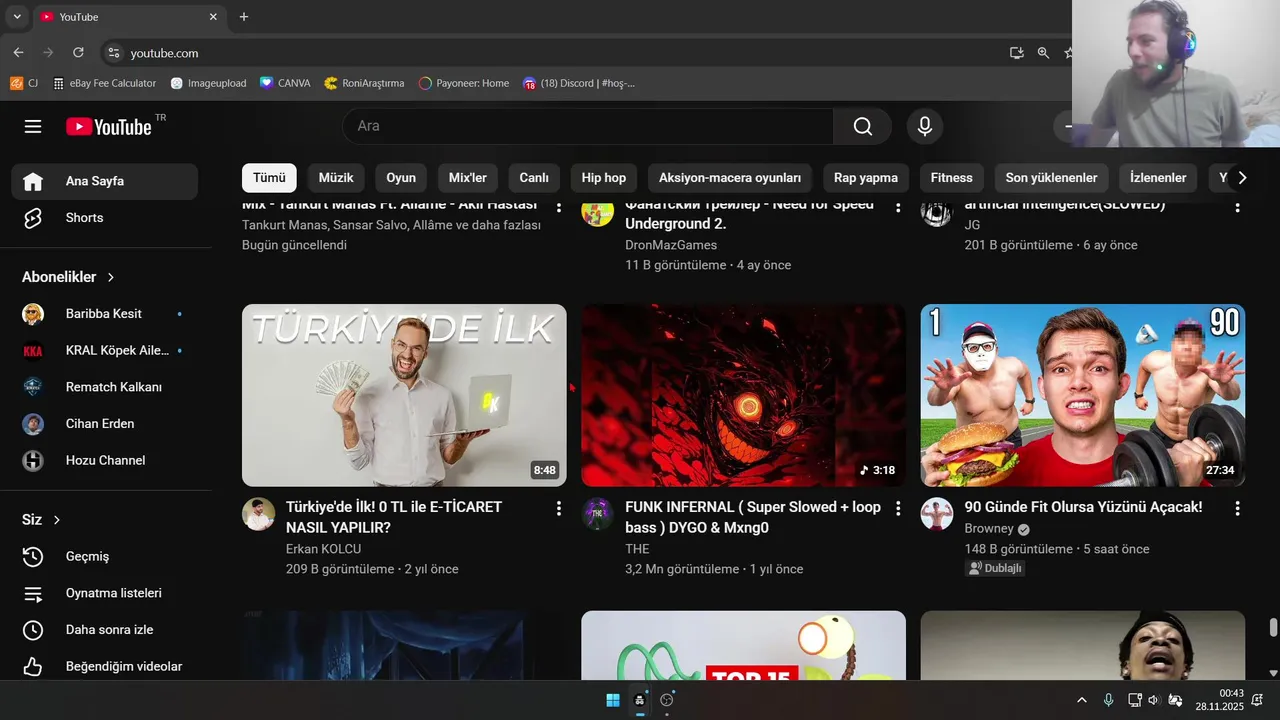Open Rematch Kalkanı subscription channel
Screen dimensions: 1280x720
(x=105, y=387)
